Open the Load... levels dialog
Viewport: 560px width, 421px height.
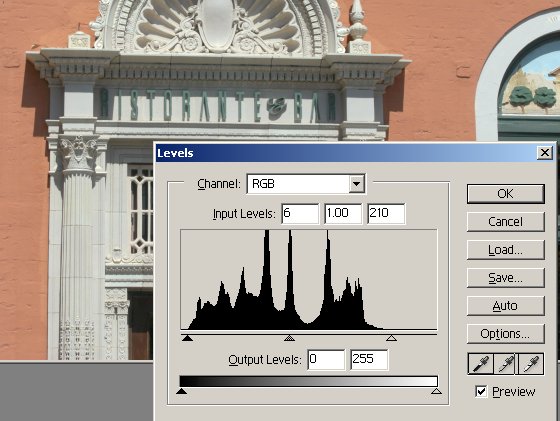click(x=505, y=250)
